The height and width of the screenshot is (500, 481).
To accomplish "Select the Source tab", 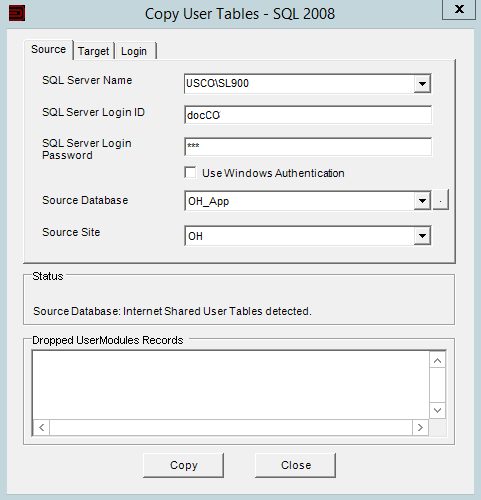I will pos(48,50).
